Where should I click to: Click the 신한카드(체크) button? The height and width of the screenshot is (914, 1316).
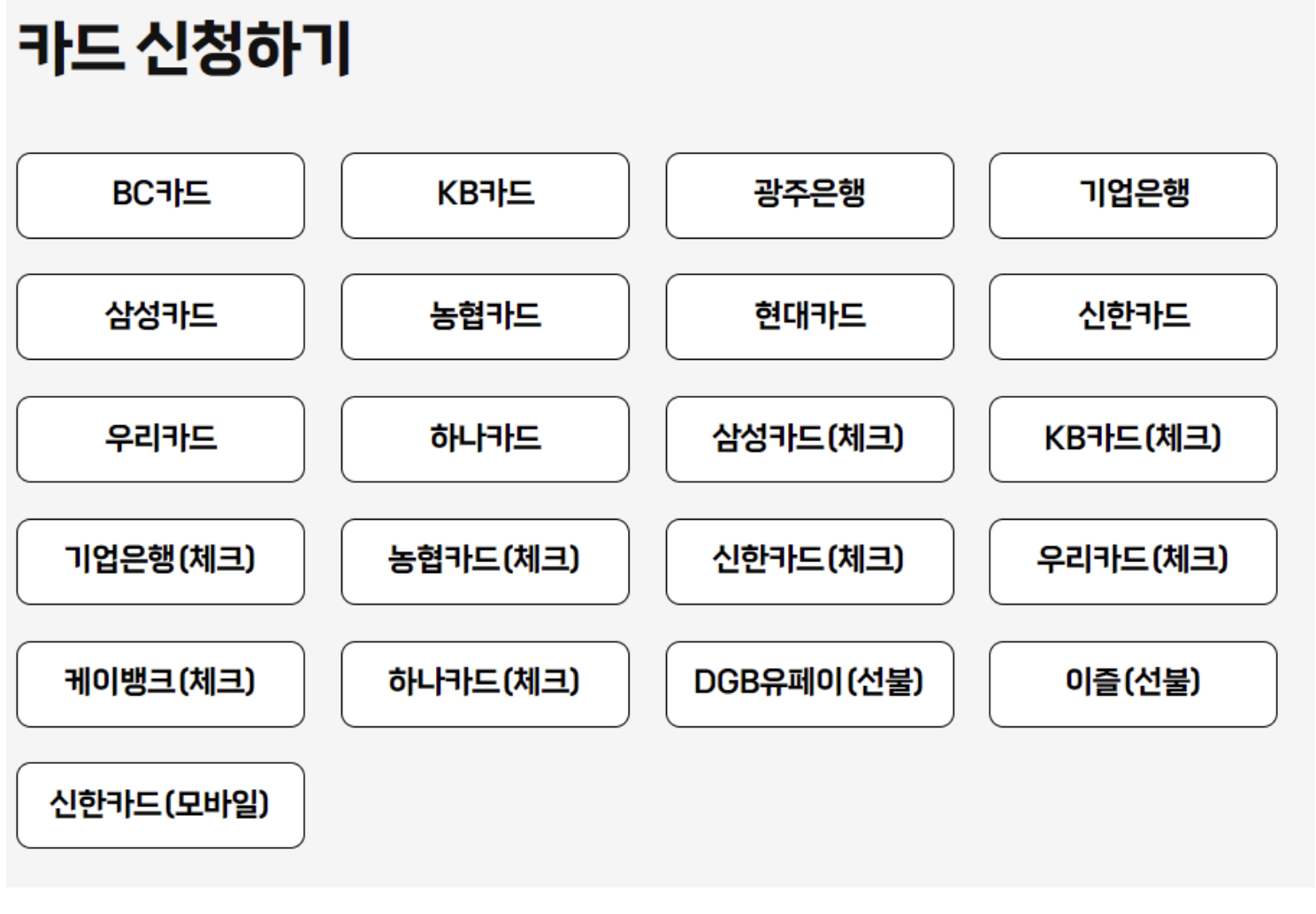810,562
